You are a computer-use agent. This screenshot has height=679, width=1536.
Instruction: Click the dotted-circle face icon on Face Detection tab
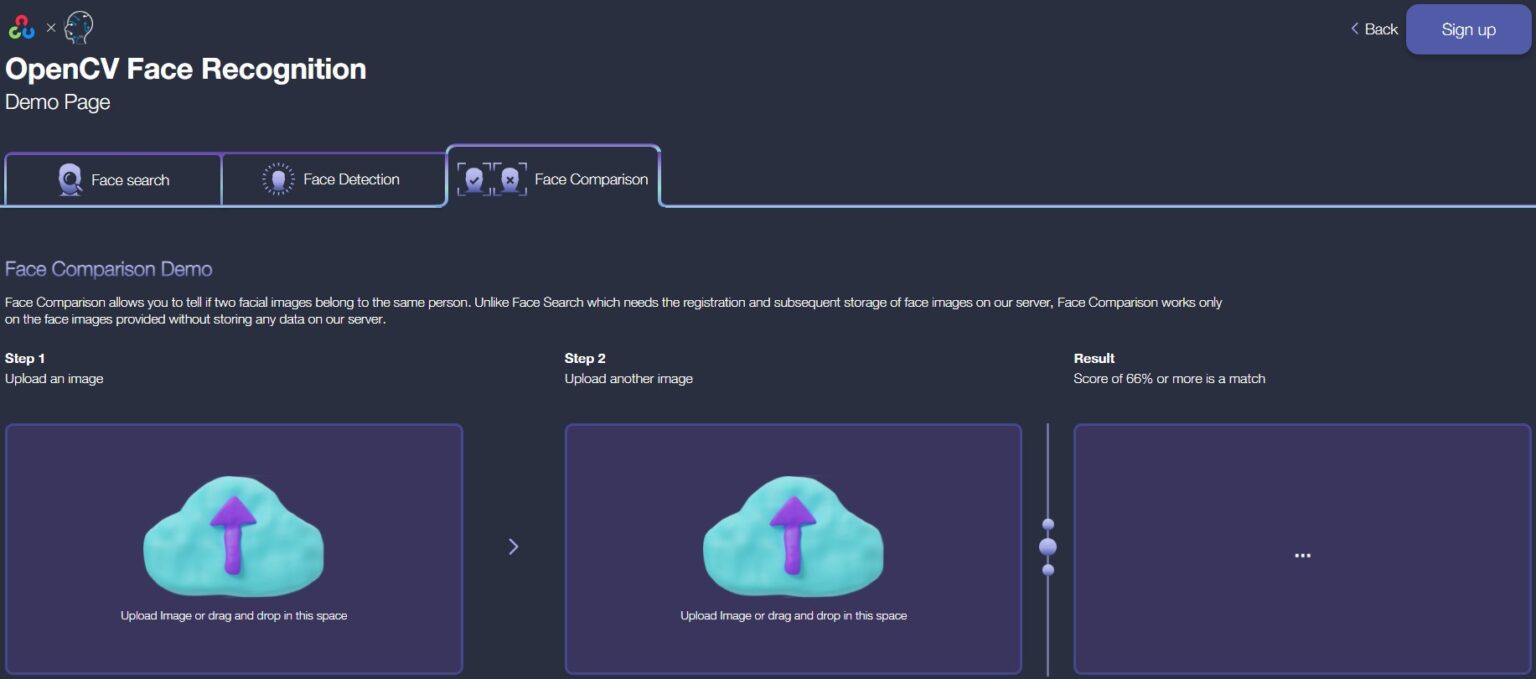pyautogui.click(x=278, y=179)
